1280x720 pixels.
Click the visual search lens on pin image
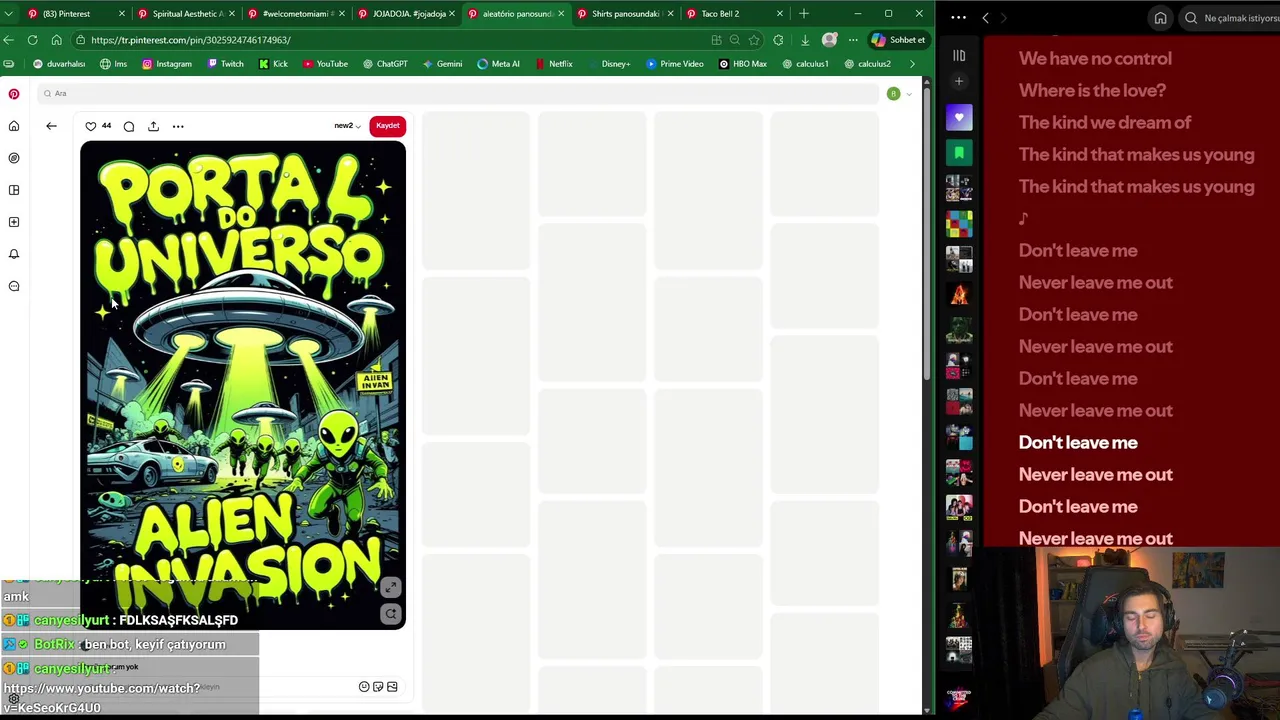tap(391, 614)
